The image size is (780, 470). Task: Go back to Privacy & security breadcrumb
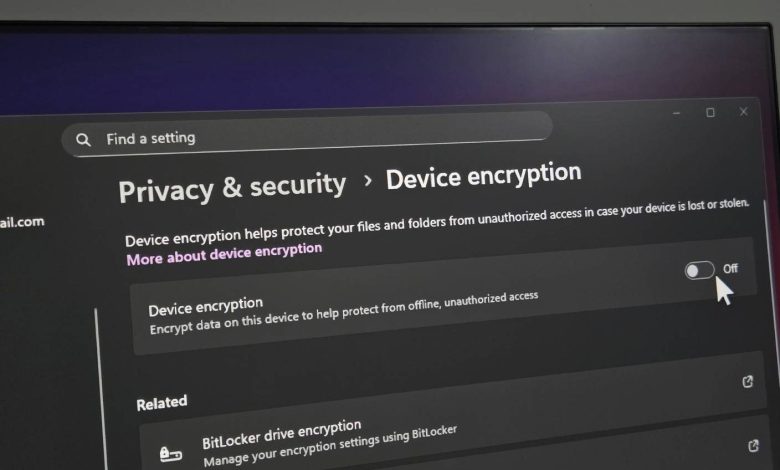(232, 188)
